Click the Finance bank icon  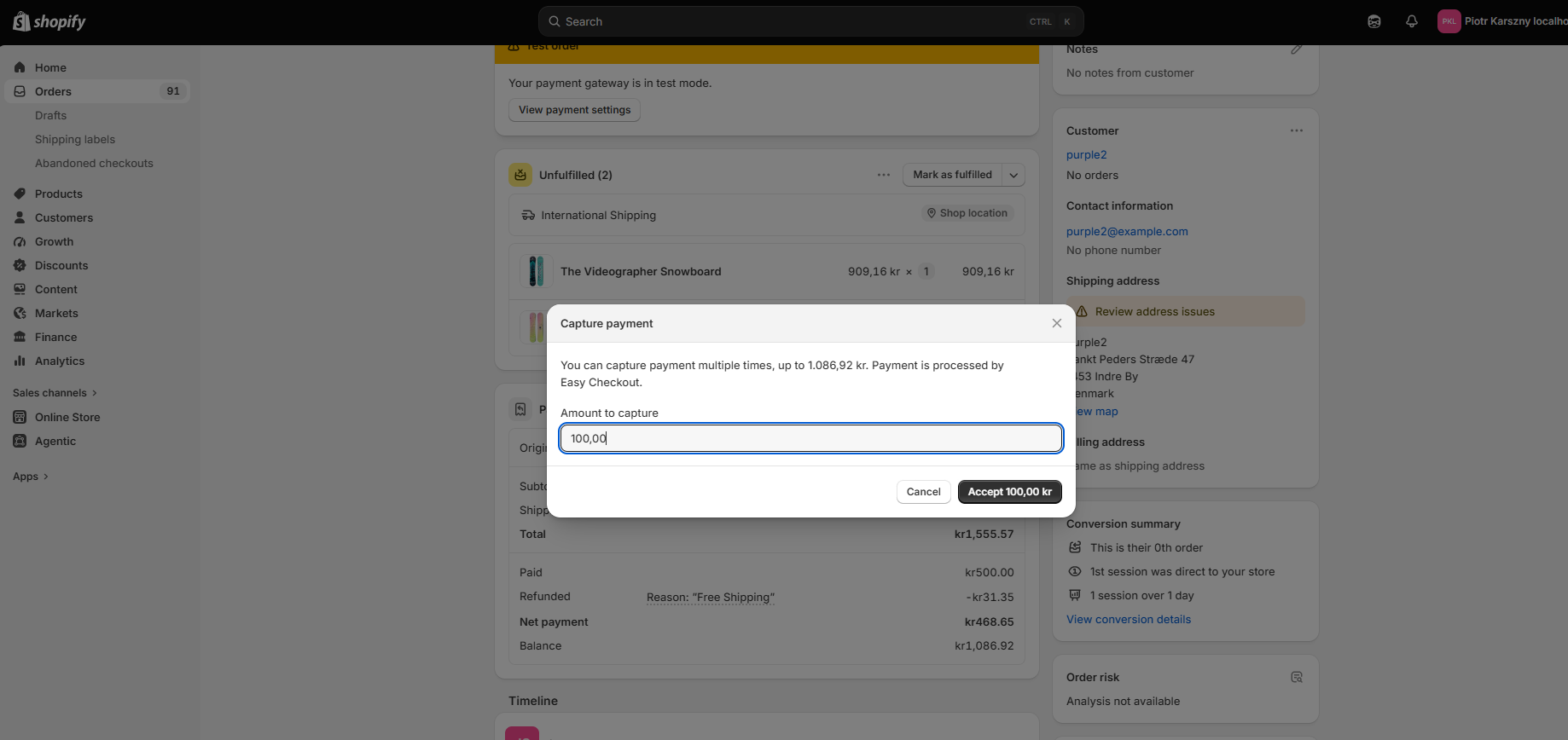tap(20, 337)
